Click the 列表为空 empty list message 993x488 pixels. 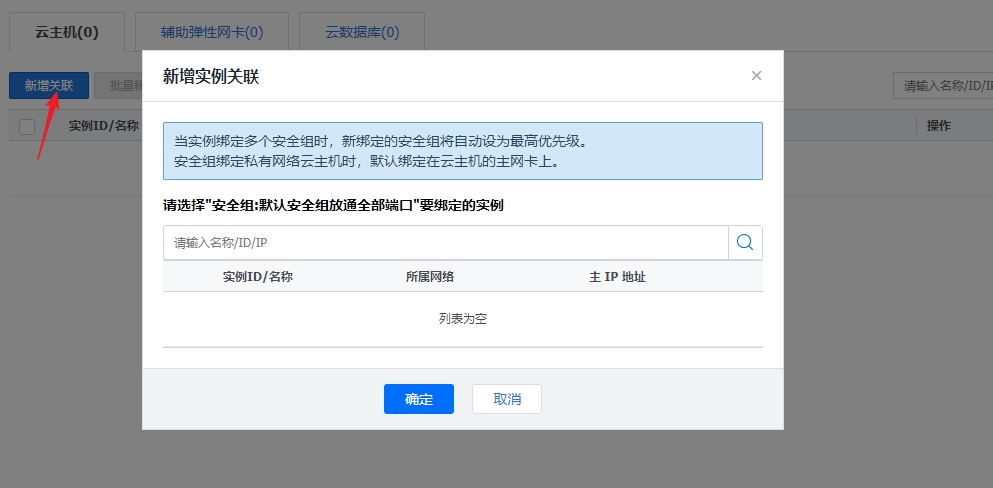tap(462, 319)
